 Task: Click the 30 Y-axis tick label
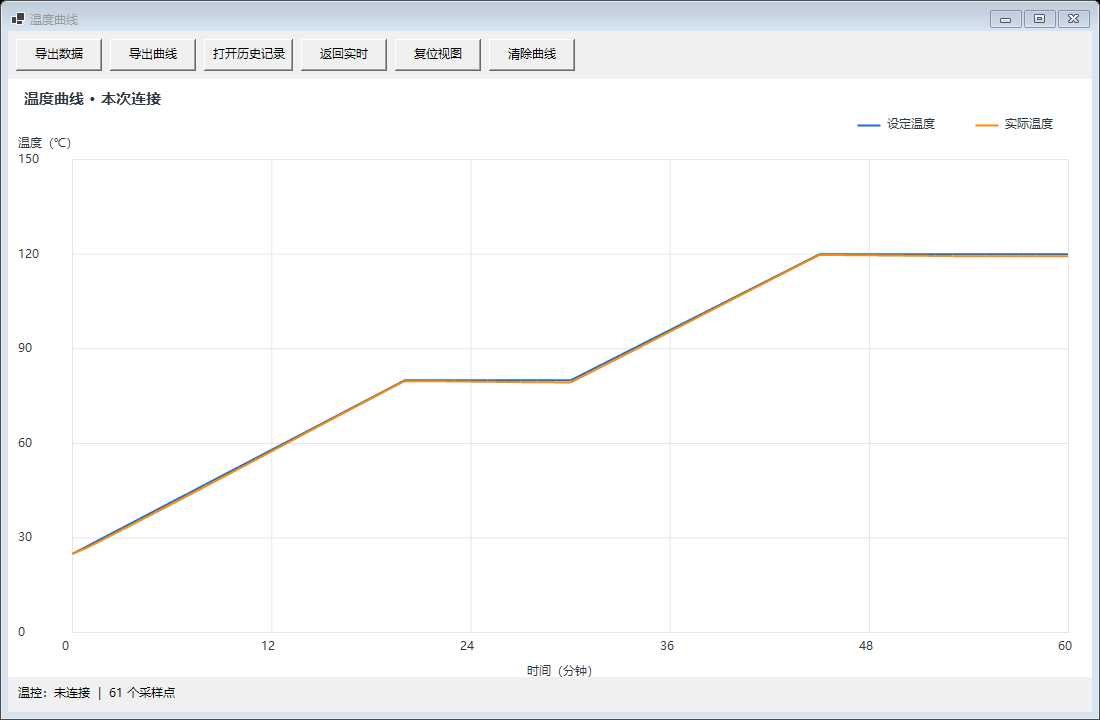coord(25,537)
